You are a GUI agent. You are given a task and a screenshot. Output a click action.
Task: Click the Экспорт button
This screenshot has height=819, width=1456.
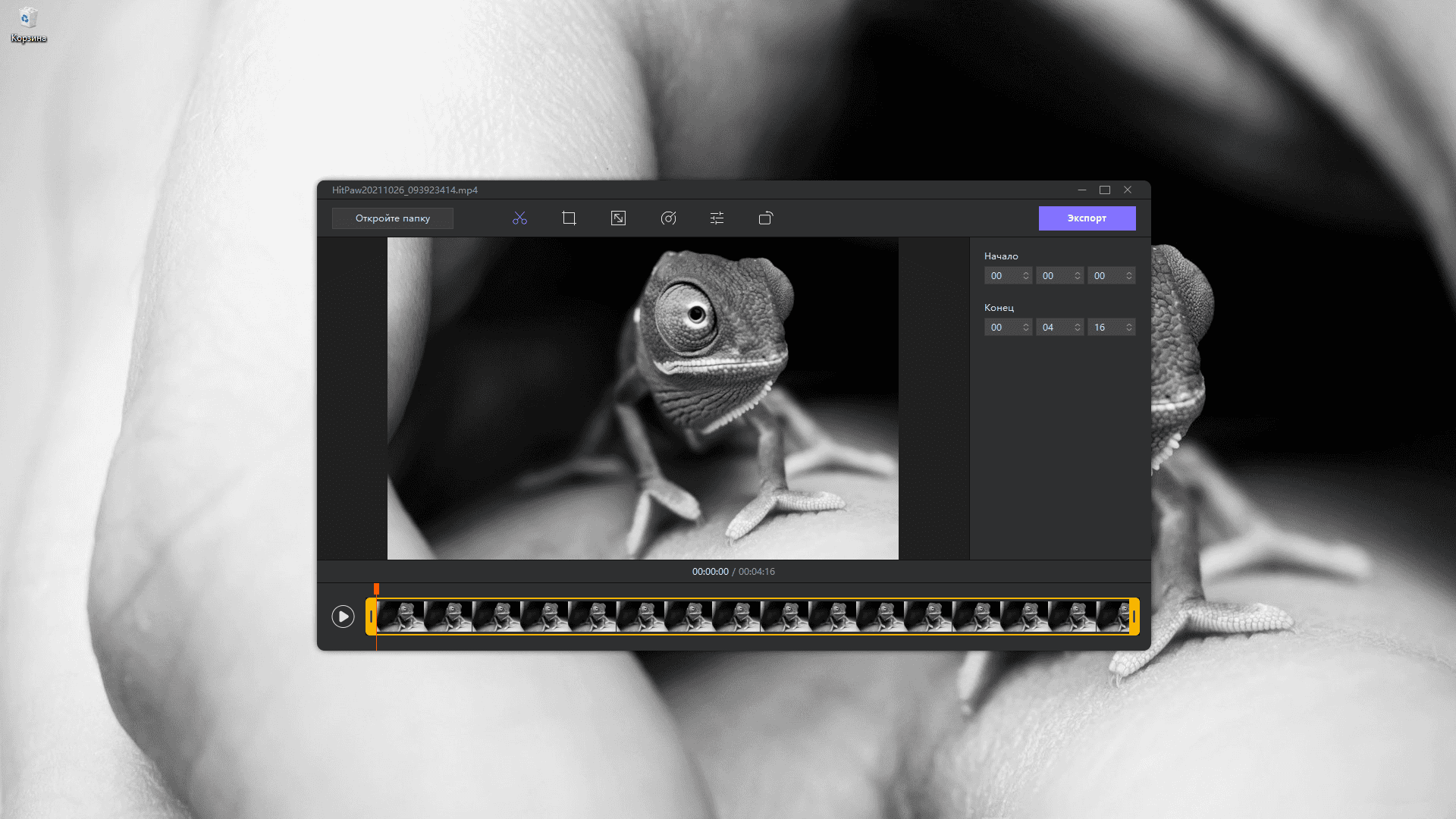click(x=1087, y=218)
